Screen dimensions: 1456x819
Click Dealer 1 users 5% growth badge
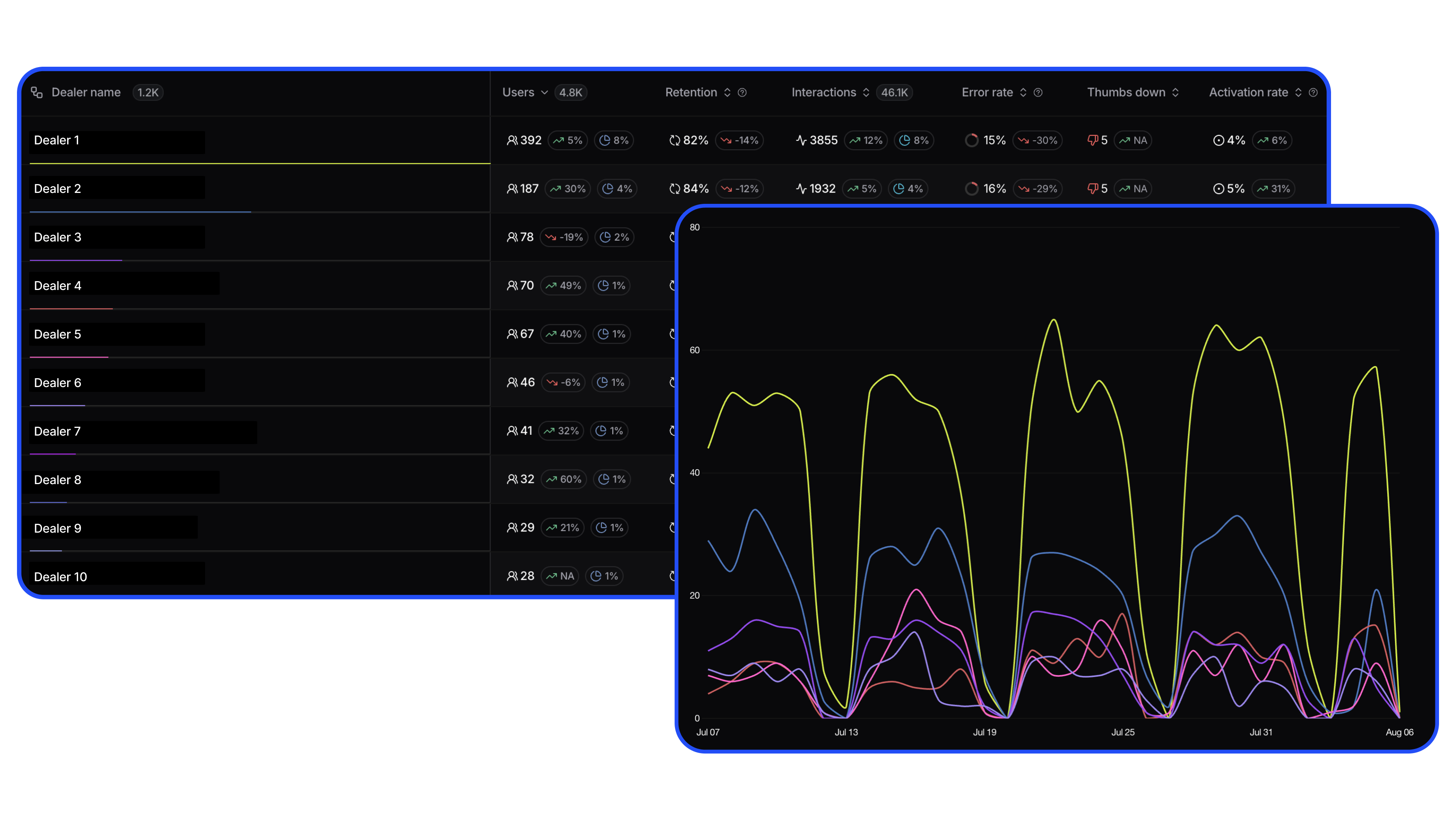(567, 140)
